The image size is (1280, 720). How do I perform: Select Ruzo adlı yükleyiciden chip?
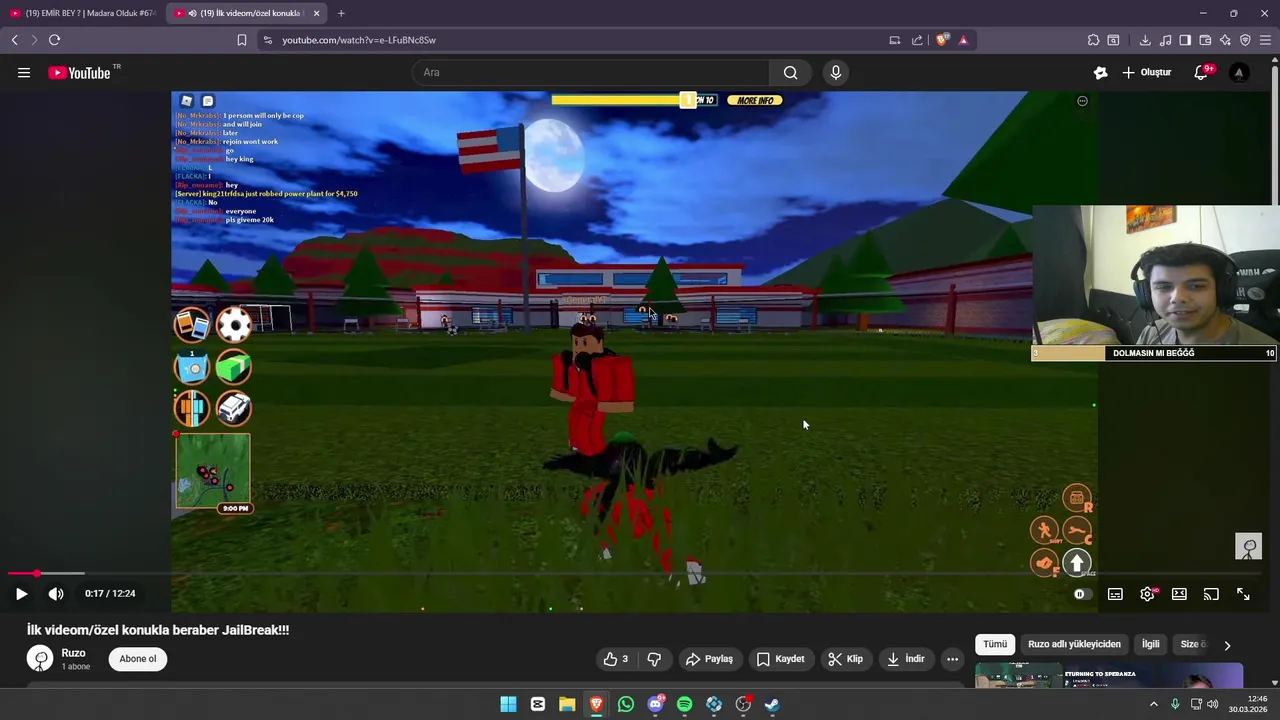(x=1074, y=644)
